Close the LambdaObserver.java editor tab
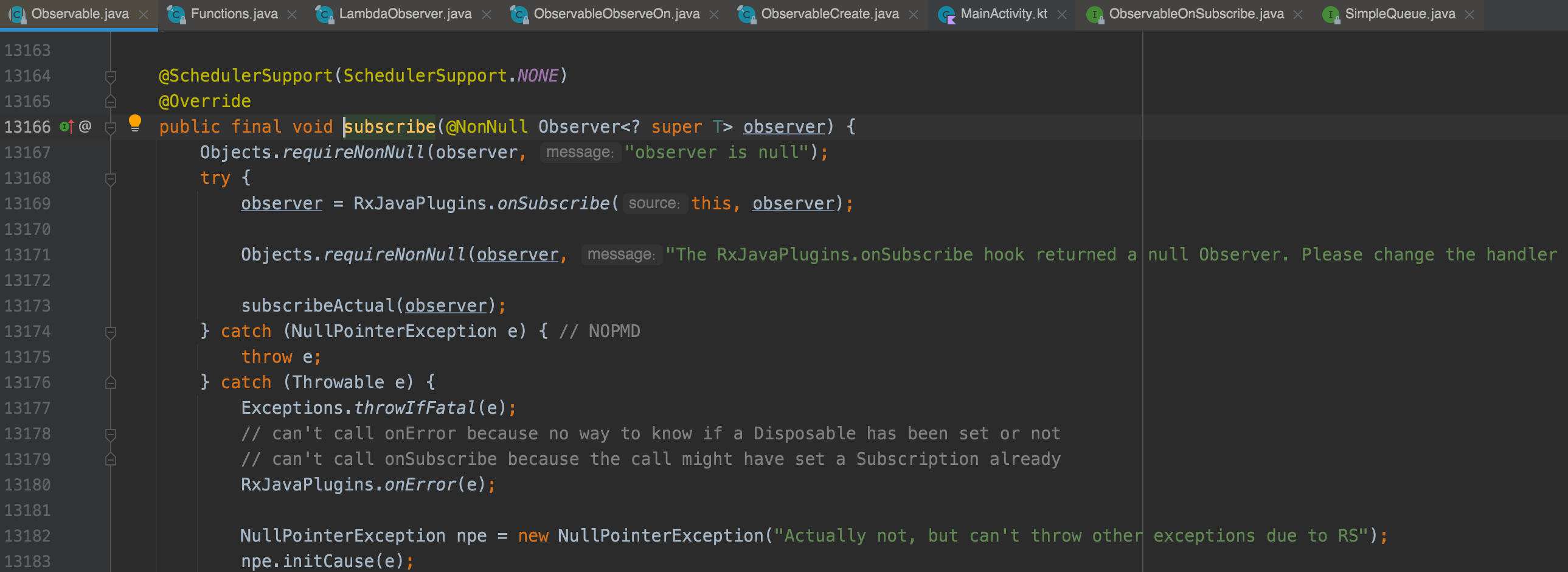The height and width of the screenshot is (572, 1568). click(487, 15)
